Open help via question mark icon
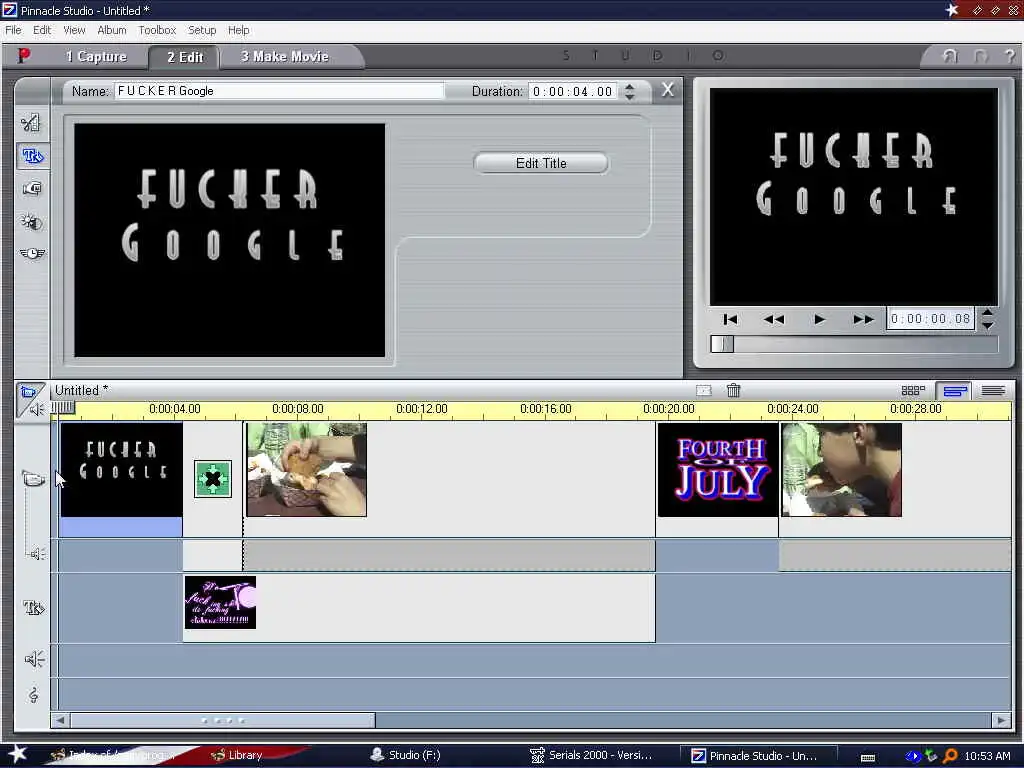This screenshot has height=768, width=1024. [1010, 56]
